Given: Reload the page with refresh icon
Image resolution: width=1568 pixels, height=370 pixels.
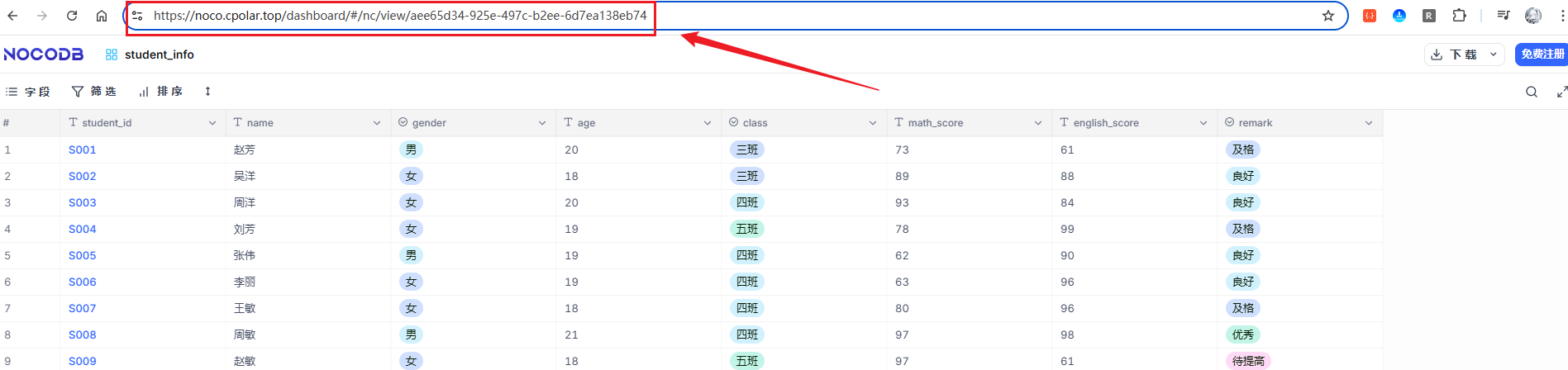Looking at the screenshot, I should click(x=72, y=16).
